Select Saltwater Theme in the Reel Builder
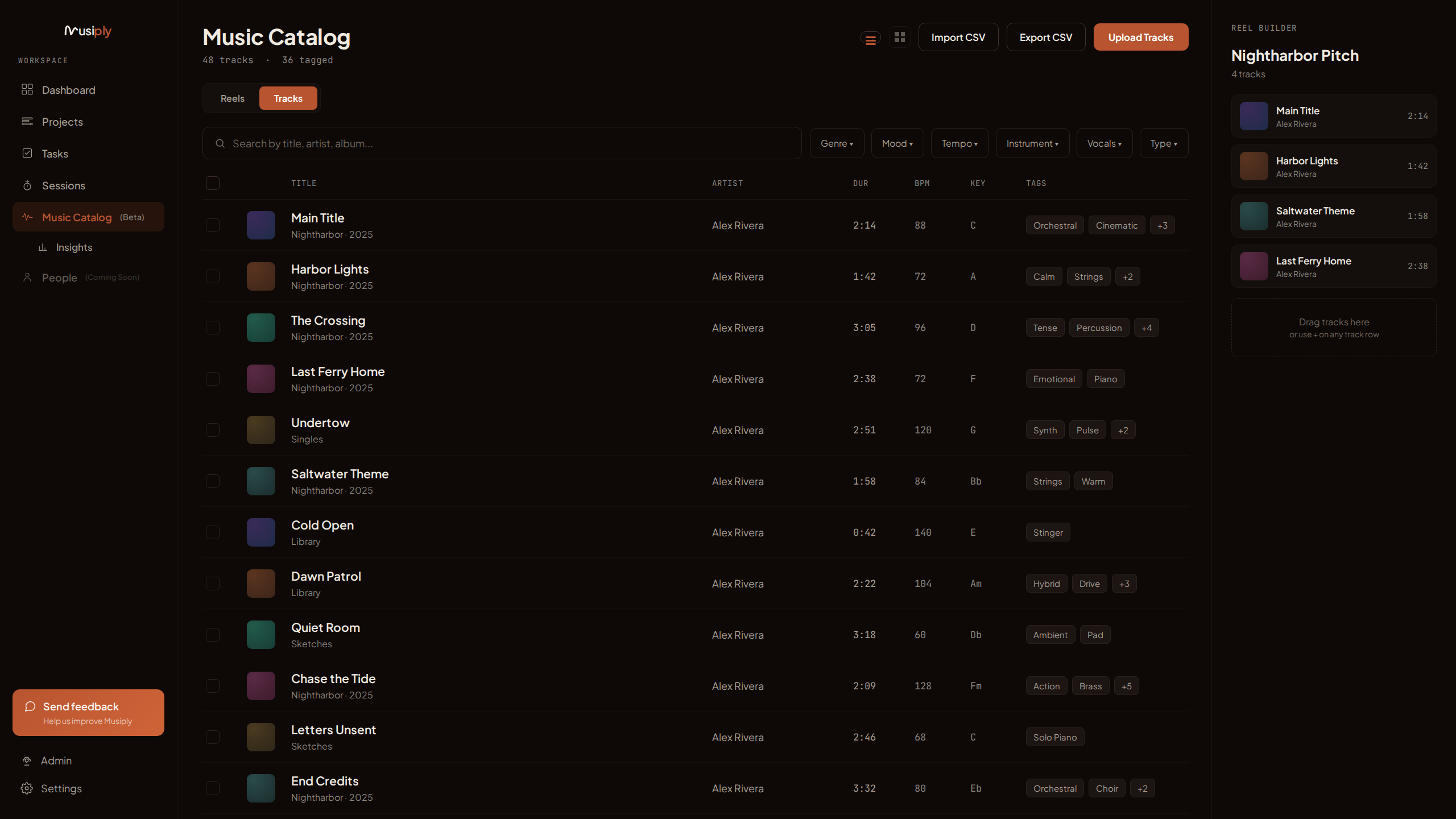This screenshot has height=819, width=1456. (x=1334, y=216)
